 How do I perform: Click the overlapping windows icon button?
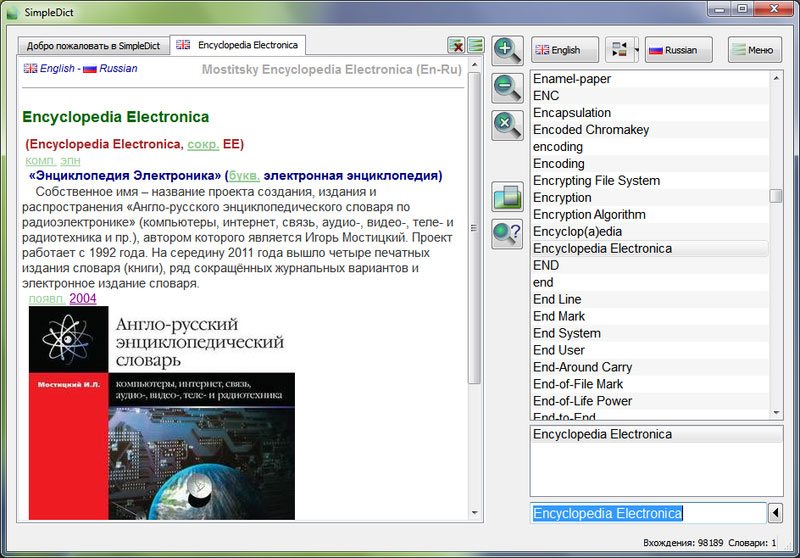coord(508,197)
